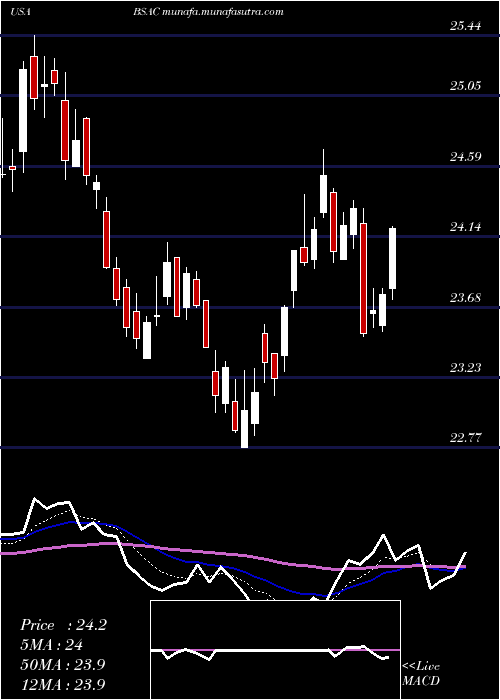Click the tall white candle near 25.05 at left
The width and height of the screenshot is (500, 700).
pyautogui.click(x=23, y=110)
